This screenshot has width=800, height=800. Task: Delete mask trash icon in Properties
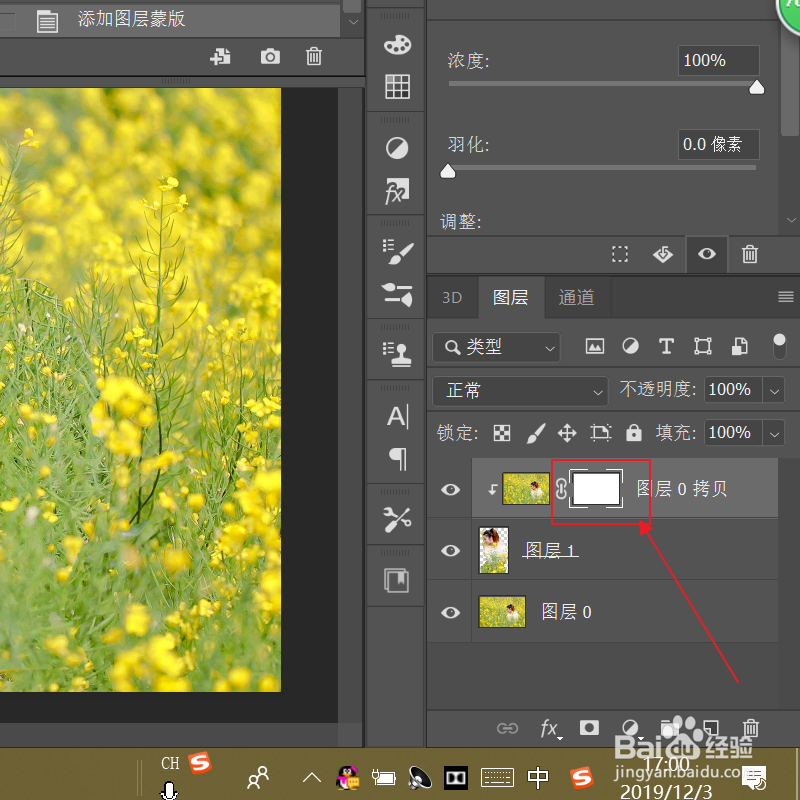coord(749,254)
